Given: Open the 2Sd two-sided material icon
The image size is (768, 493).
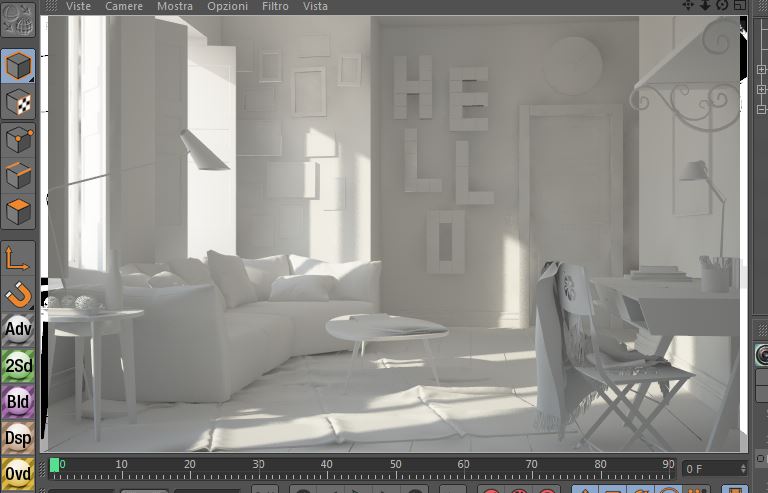Looking at the screenshot, I should tap(18, 366).
